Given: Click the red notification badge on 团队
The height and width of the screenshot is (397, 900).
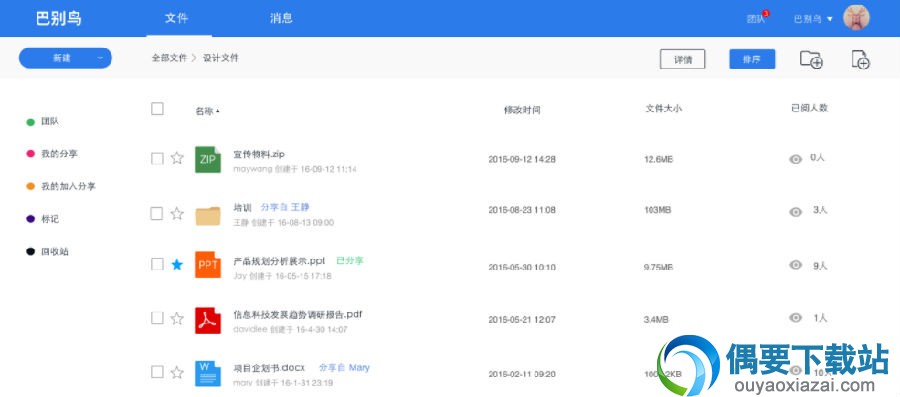Looking at the screenshot, I should tap(766, 13).
